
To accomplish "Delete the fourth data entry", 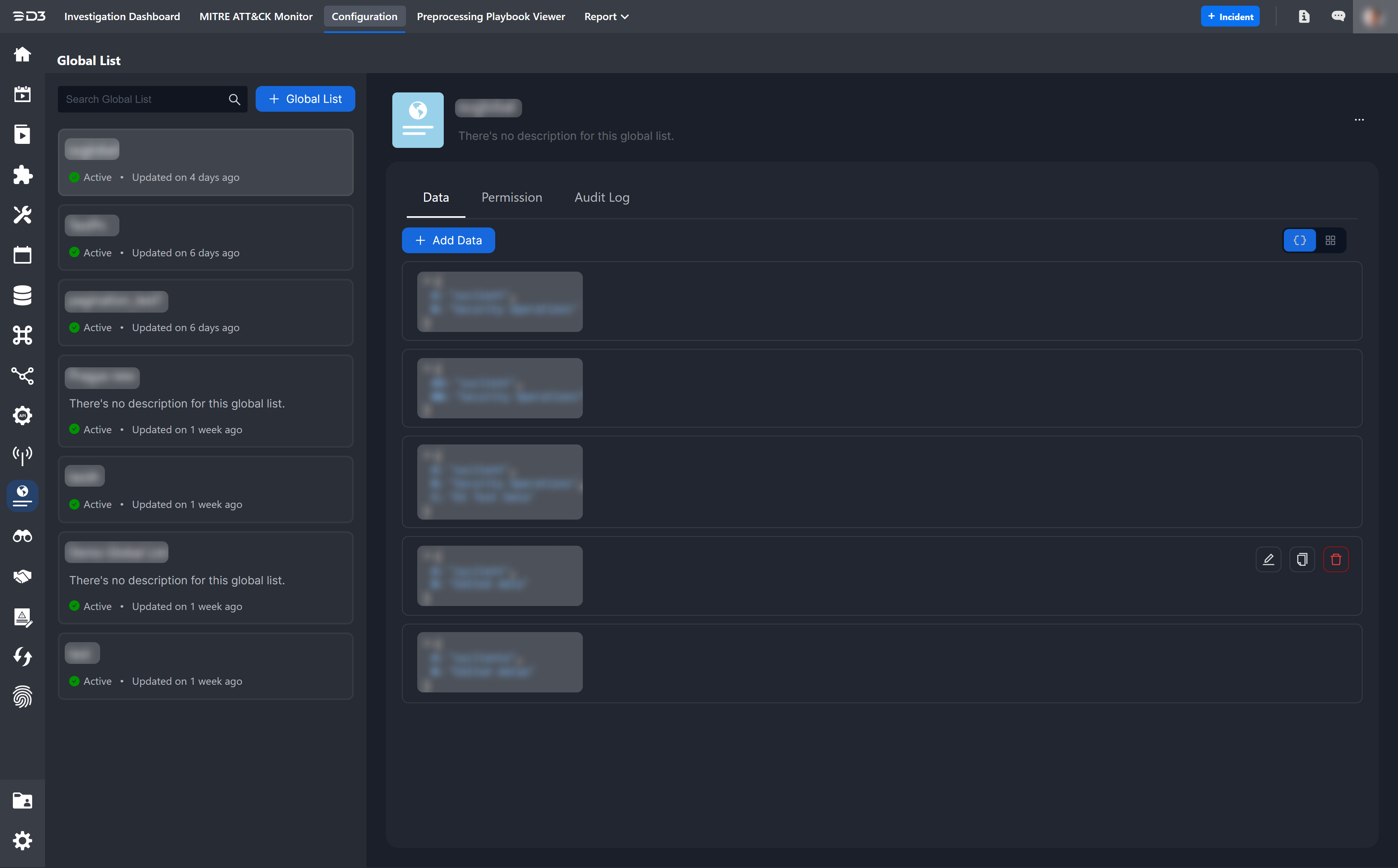I will click(x=1335, y=559).
